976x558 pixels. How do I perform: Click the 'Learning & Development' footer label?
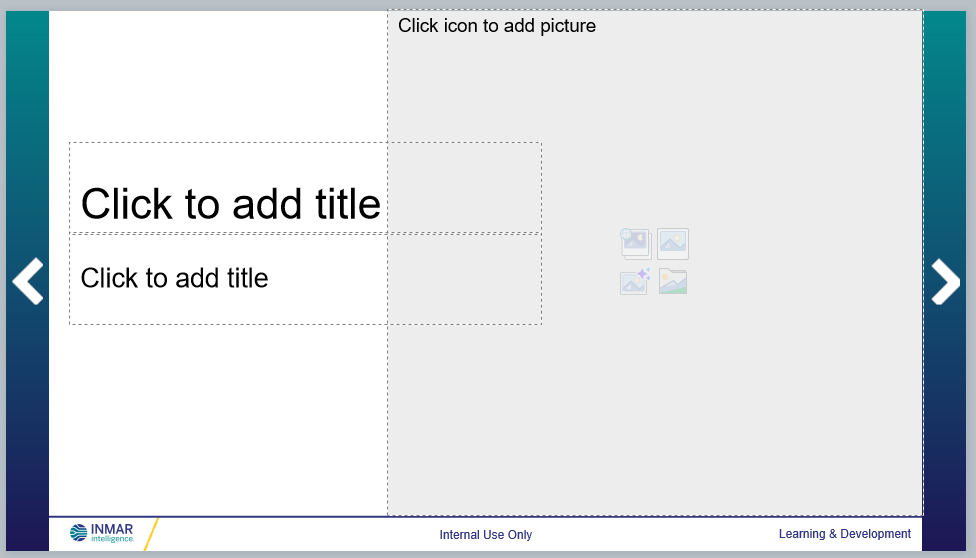click(845, 534)
